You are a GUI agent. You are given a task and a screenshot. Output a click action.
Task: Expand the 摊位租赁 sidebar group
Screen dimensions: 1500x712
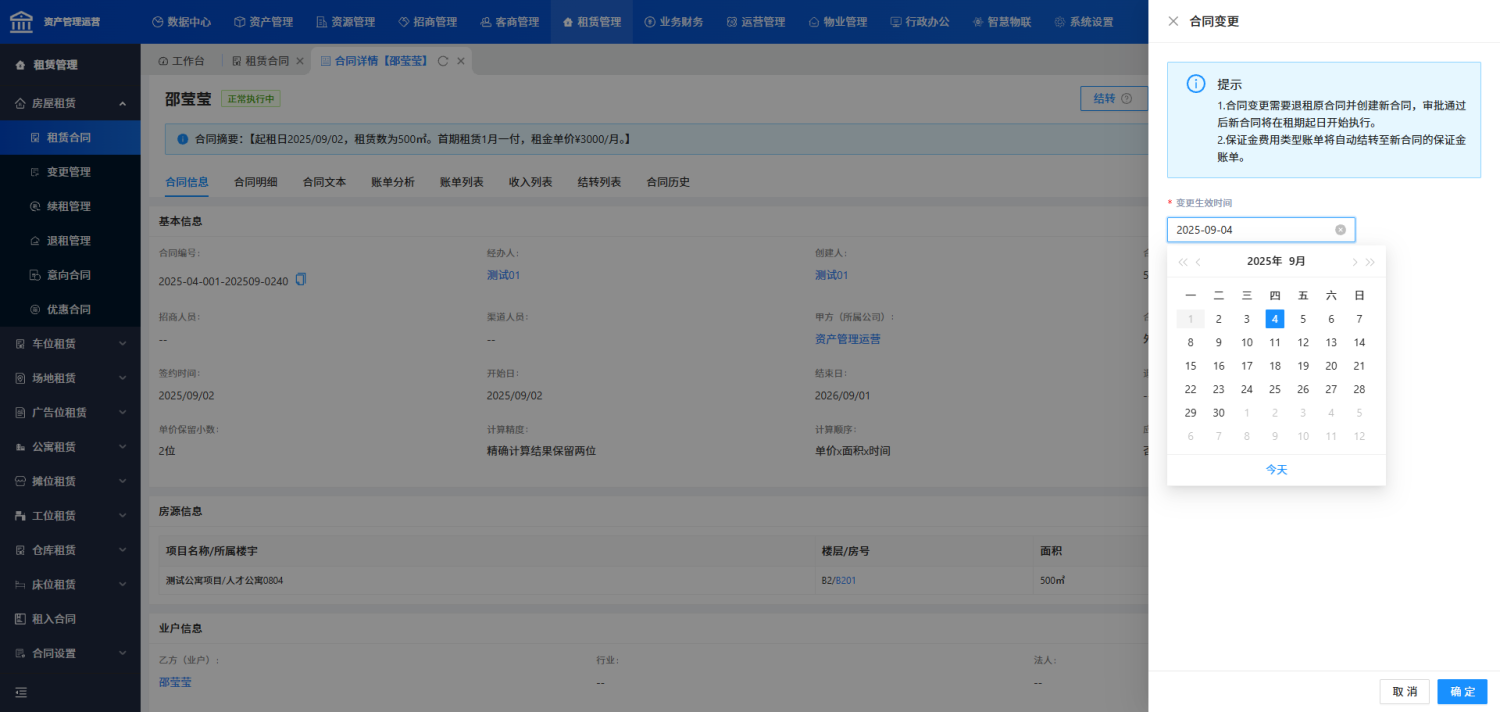(70, 481)
